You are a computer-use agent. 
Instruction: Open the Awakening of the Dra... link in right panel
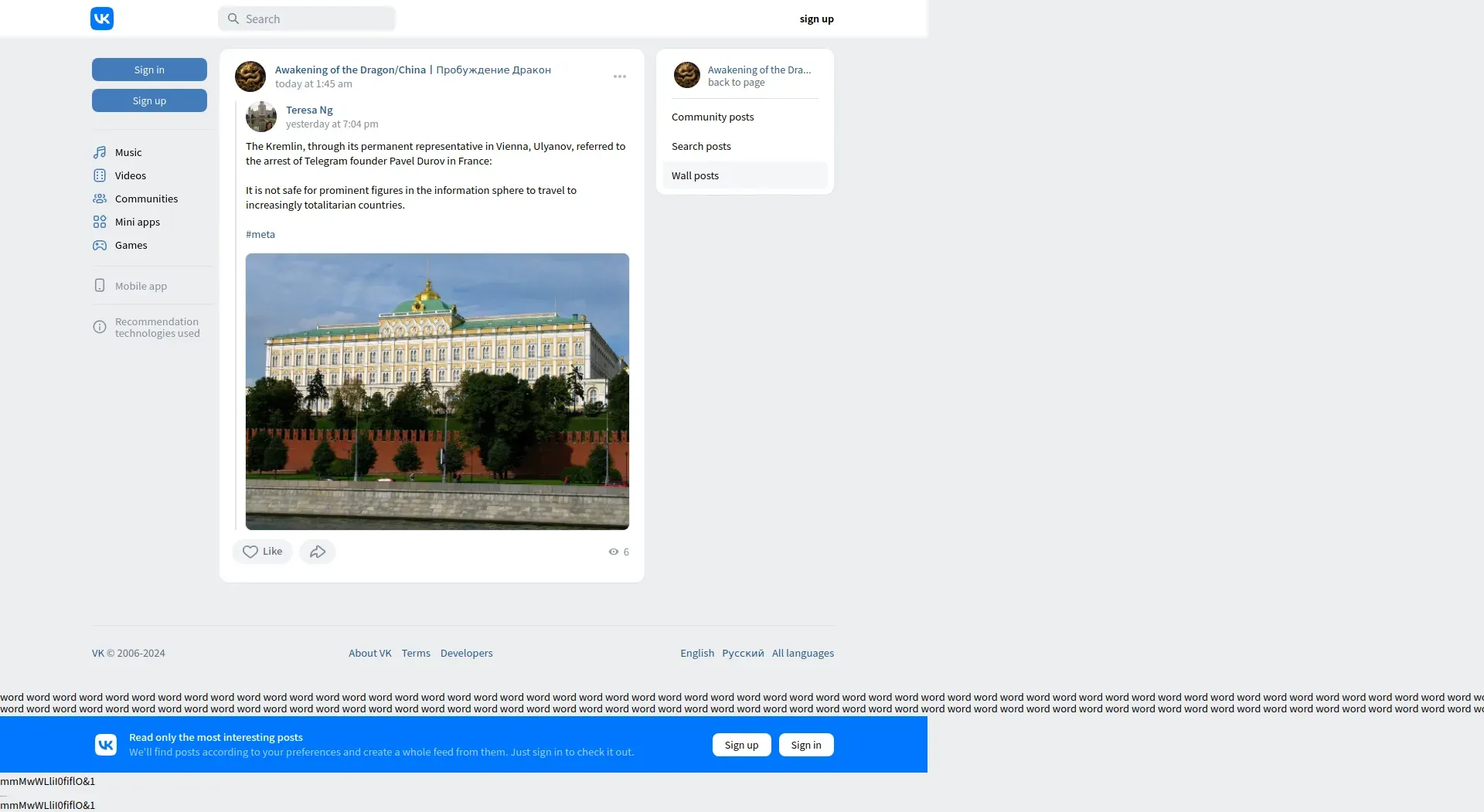[760, 70]
